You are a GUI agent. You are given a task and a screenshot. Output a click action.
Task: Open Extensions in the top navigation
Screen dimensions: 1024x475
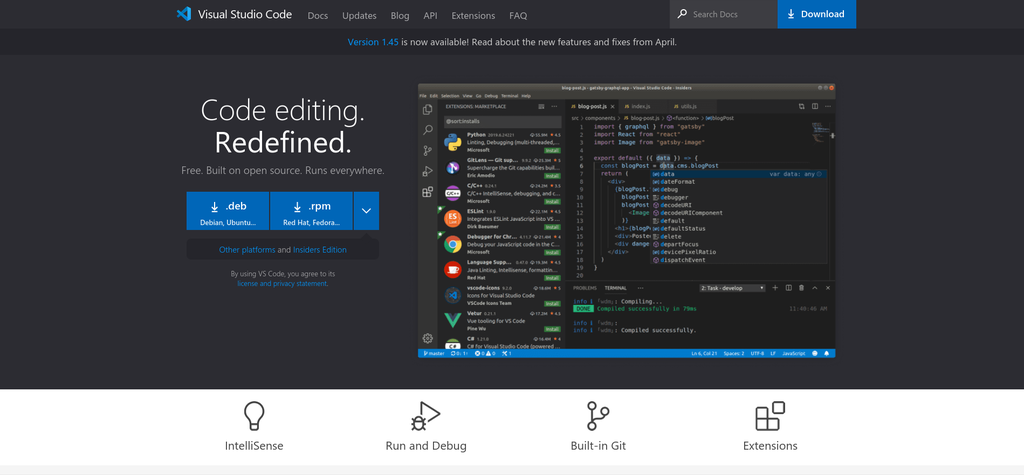click(473, 16)
